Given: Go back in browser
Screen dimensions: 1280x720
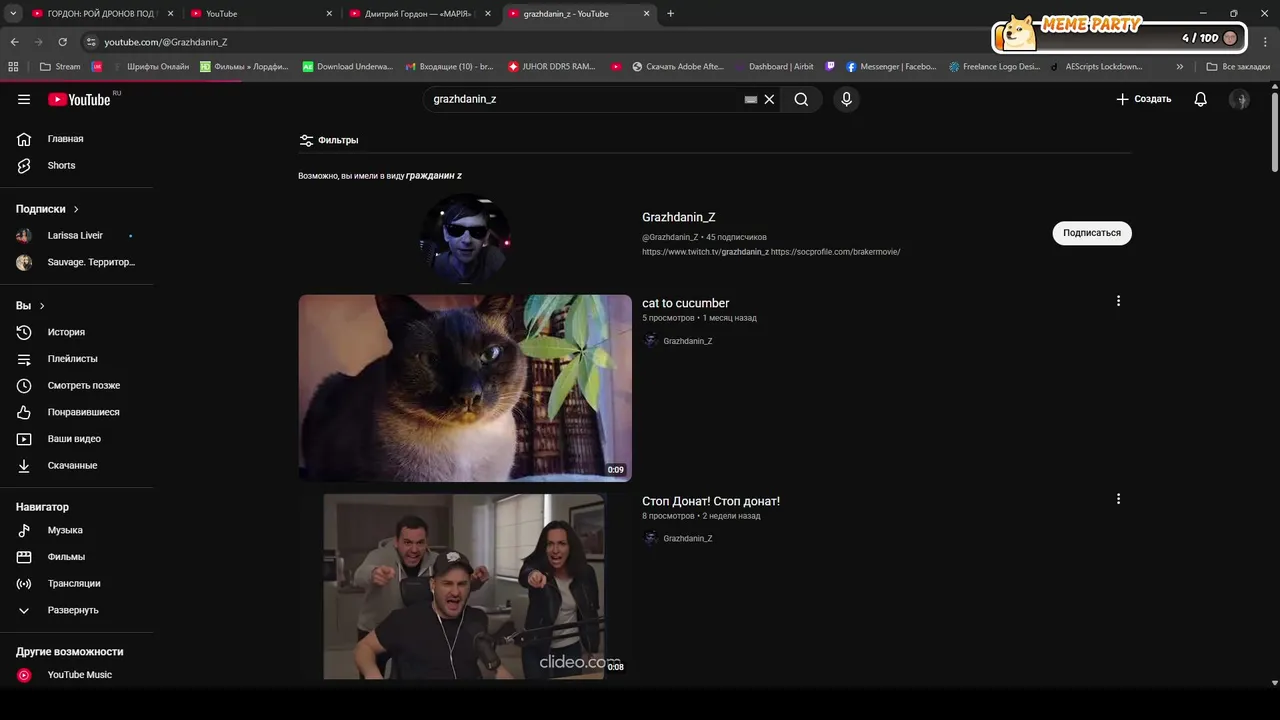Looking at the screenshot, I should 14,42.
